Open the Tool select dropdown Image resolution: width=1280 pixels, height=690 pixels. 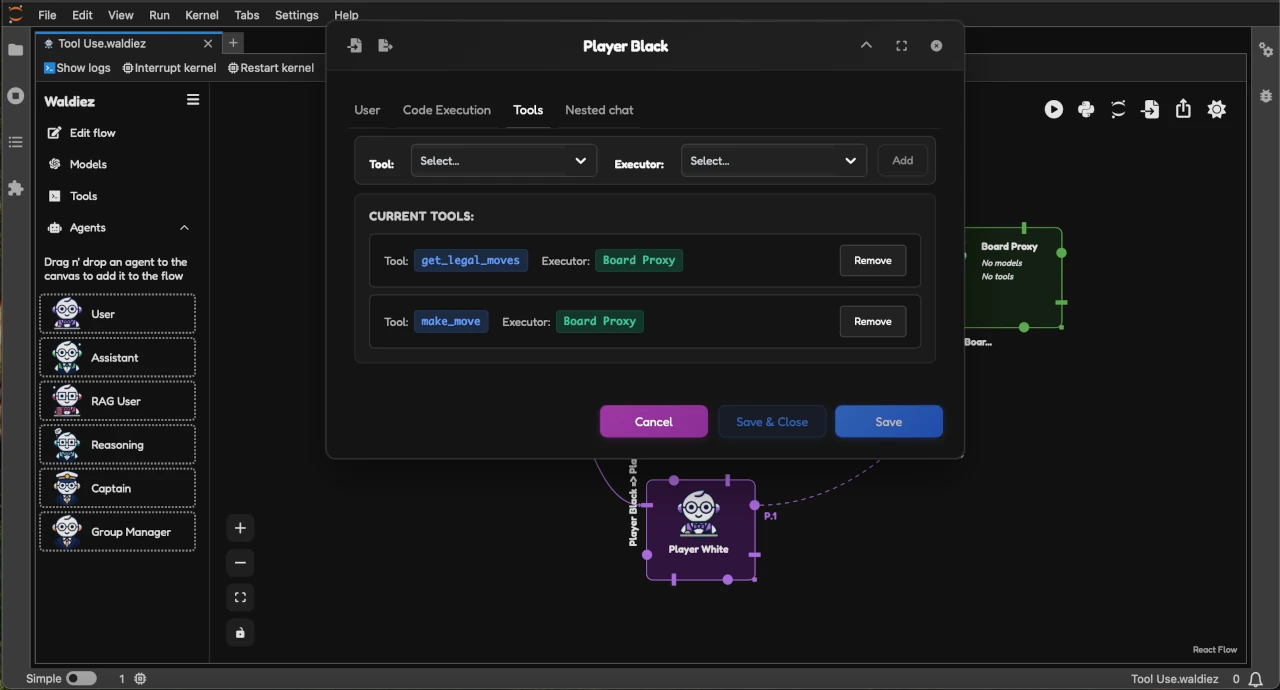coord(503,161)
